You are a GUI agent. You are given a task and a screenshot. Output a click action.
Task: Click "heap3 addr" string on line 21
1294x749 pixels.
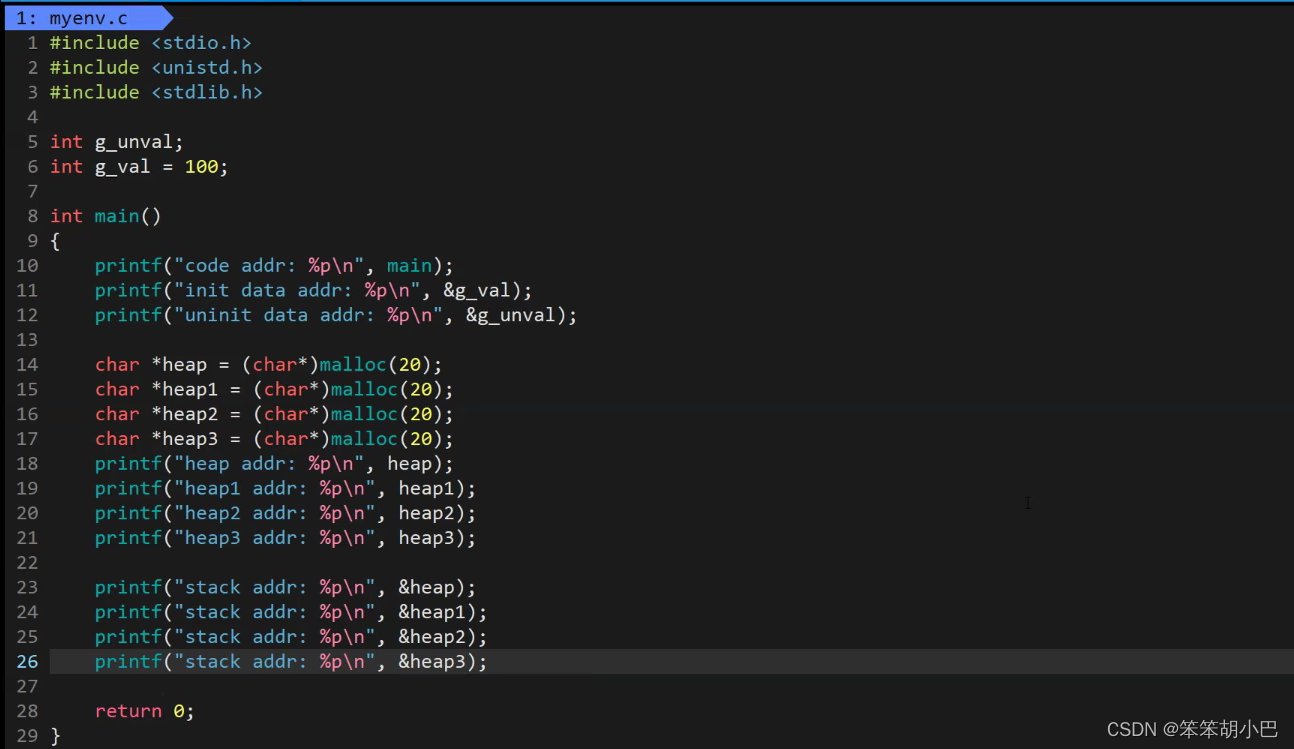[x=274, y=538]
